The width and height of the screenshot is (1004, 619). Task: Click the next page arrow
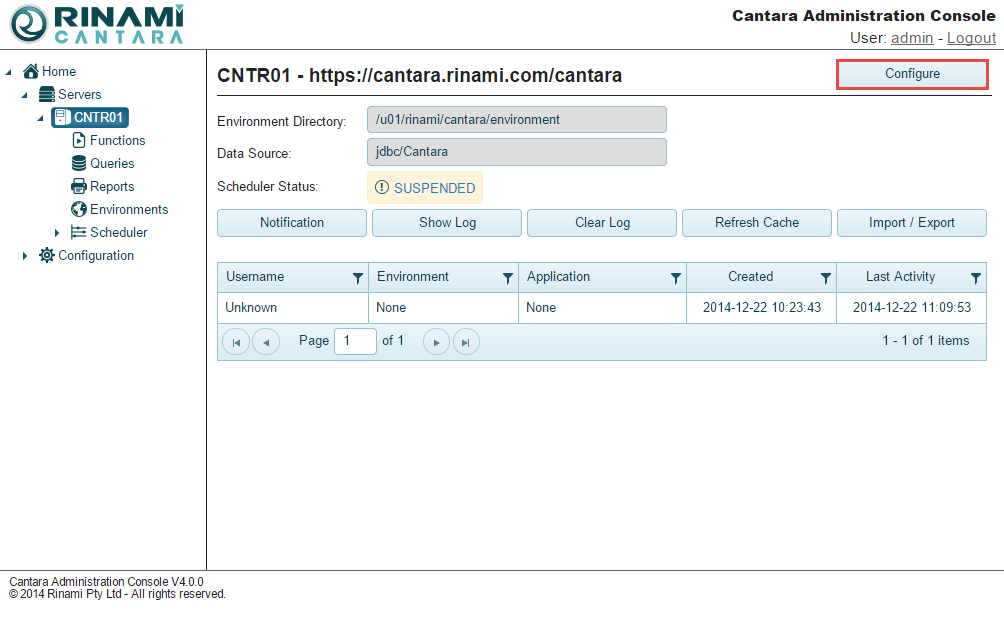point(436,342)
